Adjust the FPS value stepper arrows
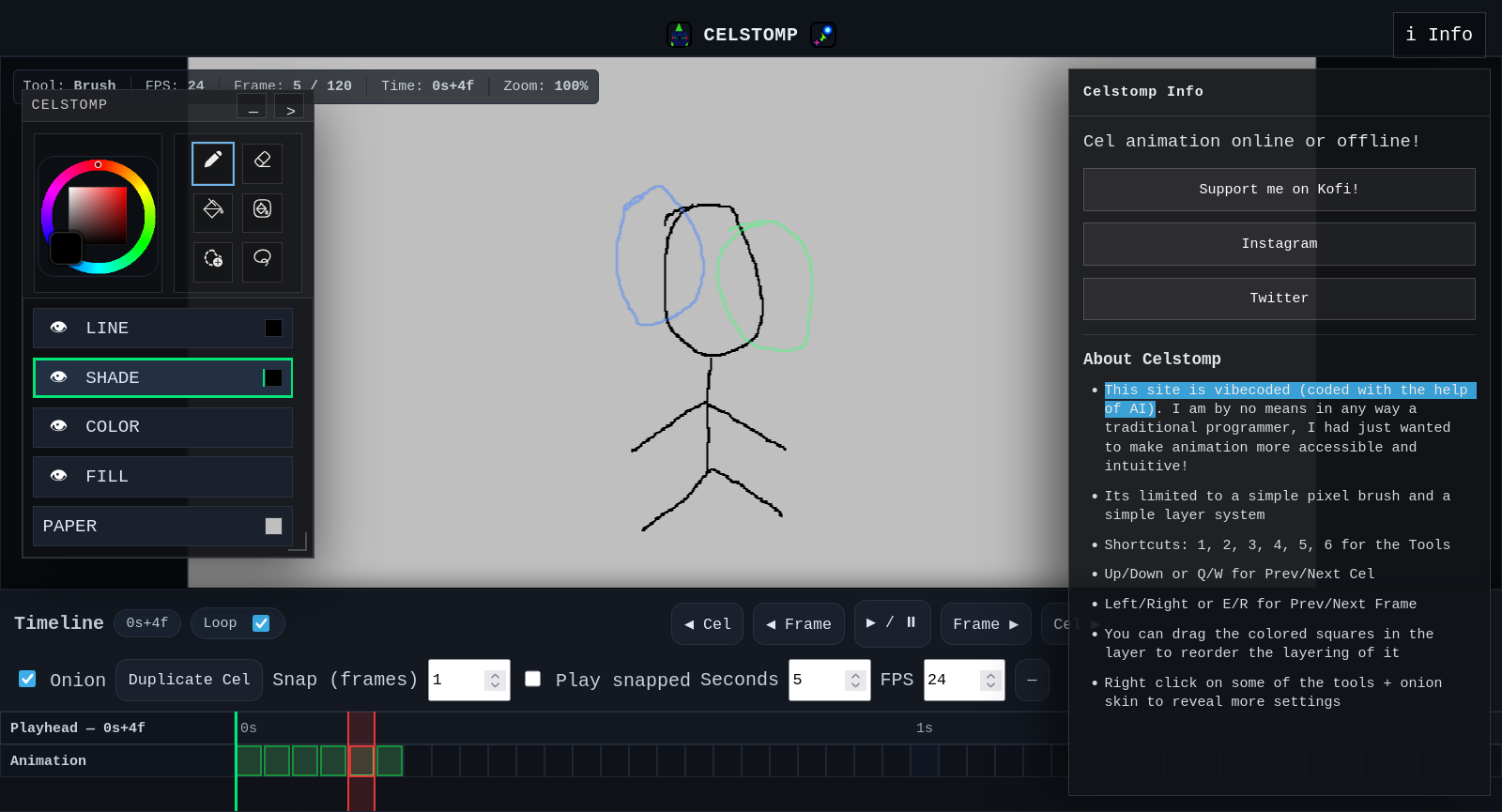 point(990,680)
